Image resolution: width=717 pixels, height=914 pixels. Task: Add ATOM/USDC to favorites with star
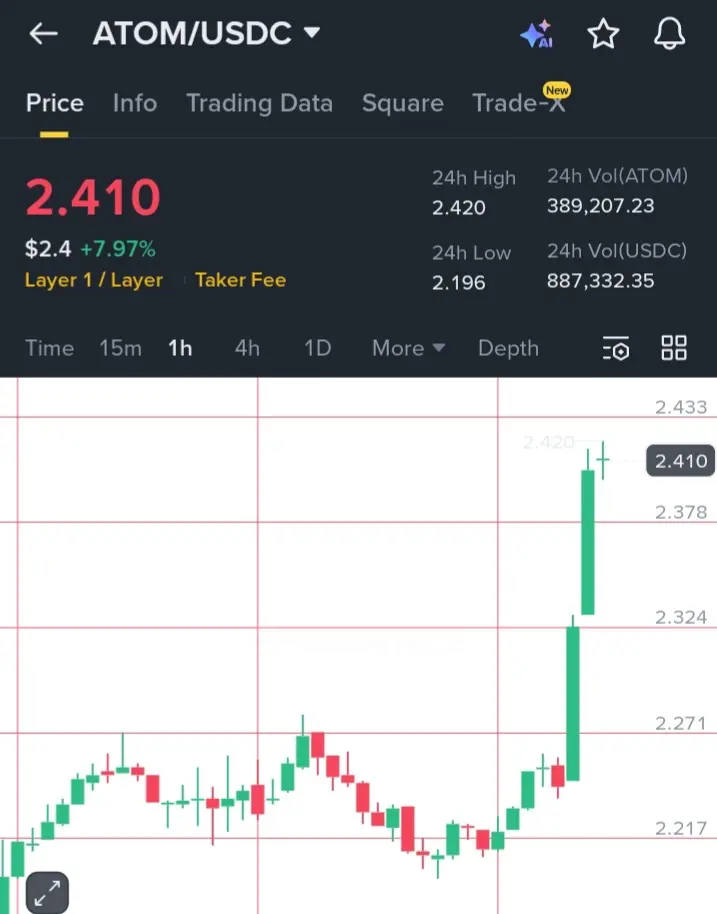coord(603,34)
